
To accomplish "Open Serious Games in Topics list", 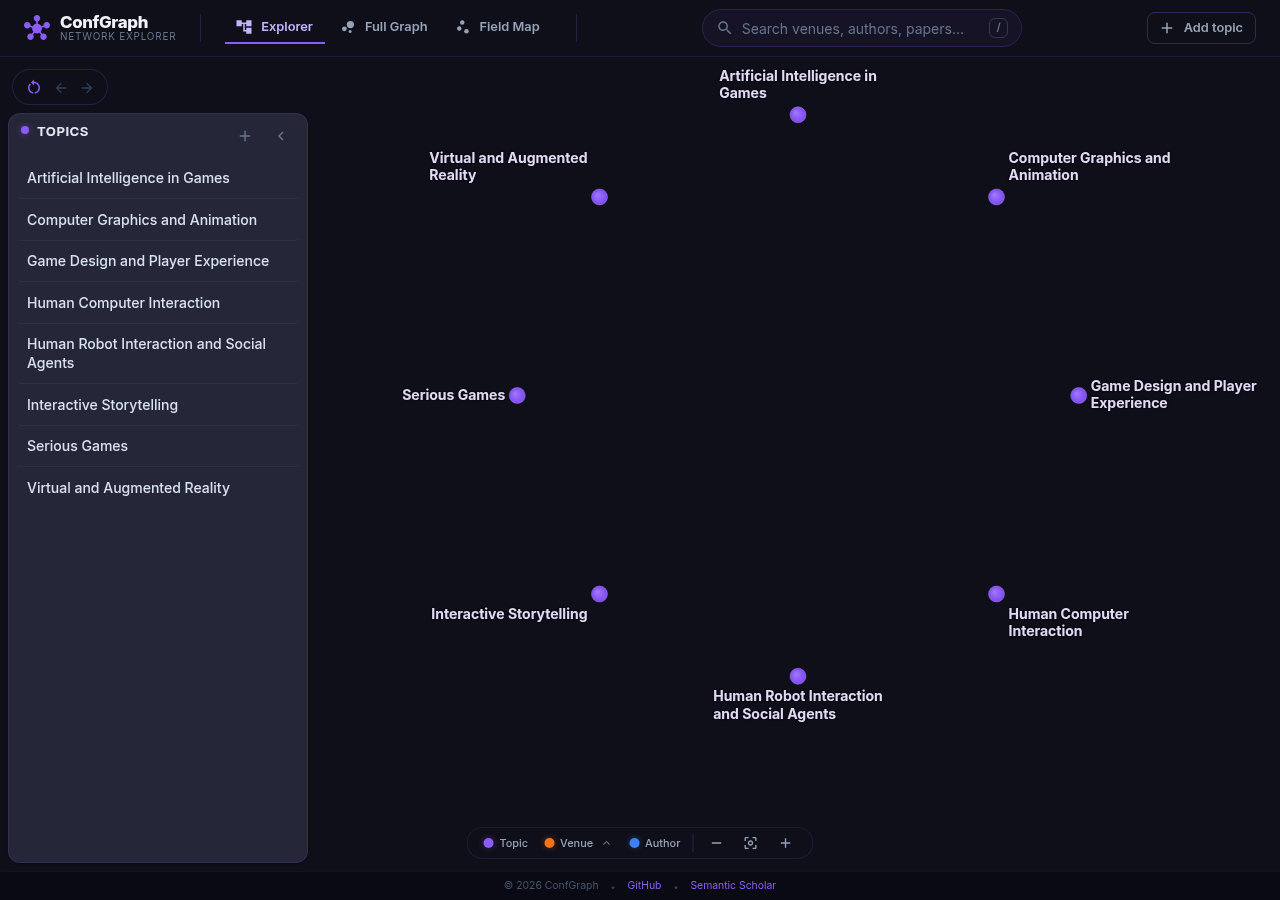I will [158, 446].
